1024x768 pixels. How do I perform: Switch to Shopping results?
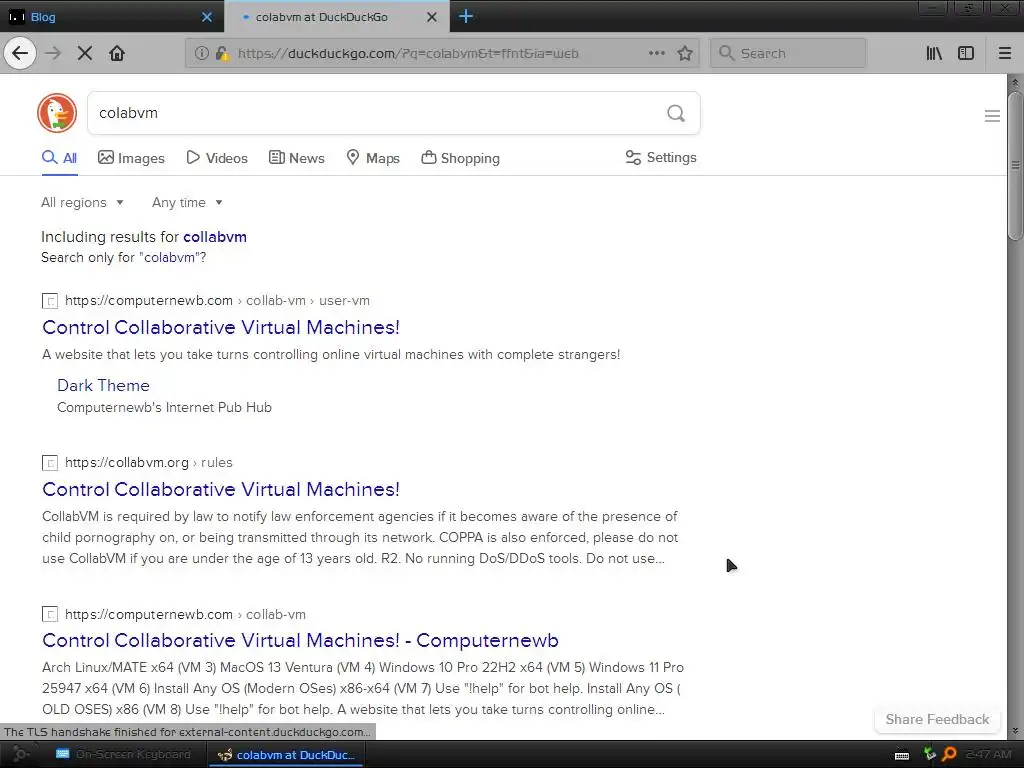460,158
